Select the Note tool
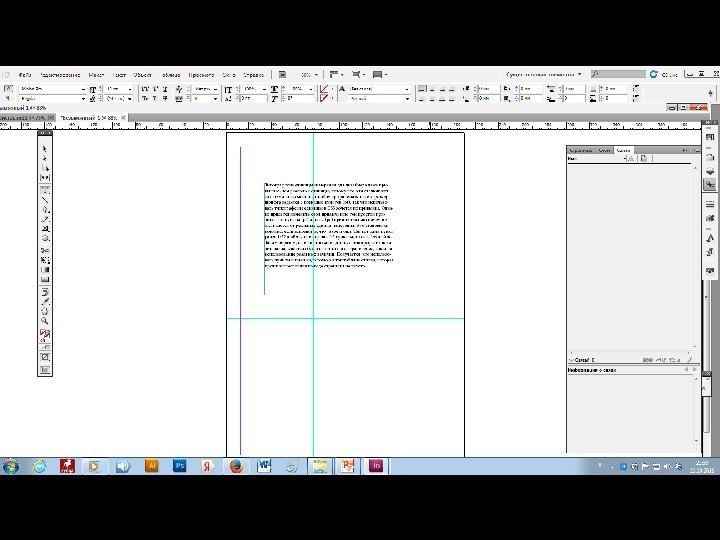Screen dimensions: 720x540 (x=45, y=292)
